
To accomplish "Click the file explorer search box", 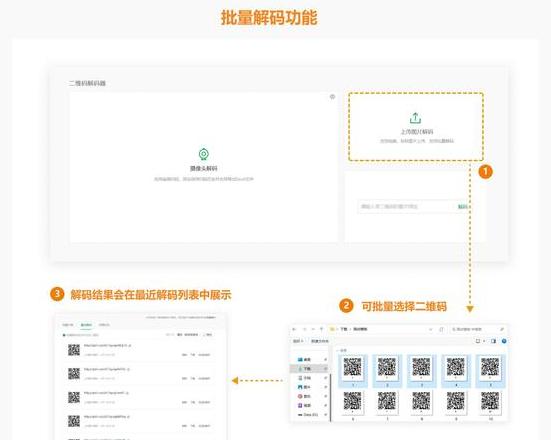I will [479, 329].
